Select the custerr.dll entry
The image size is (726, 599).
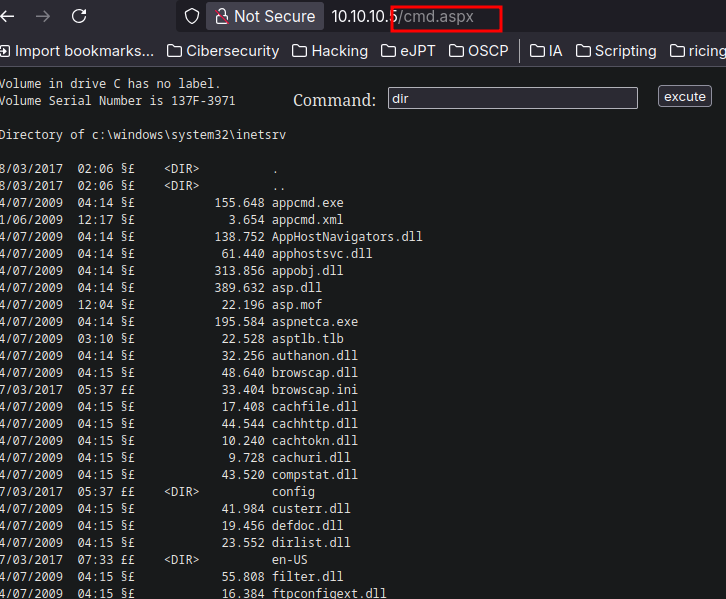point(311,509)
